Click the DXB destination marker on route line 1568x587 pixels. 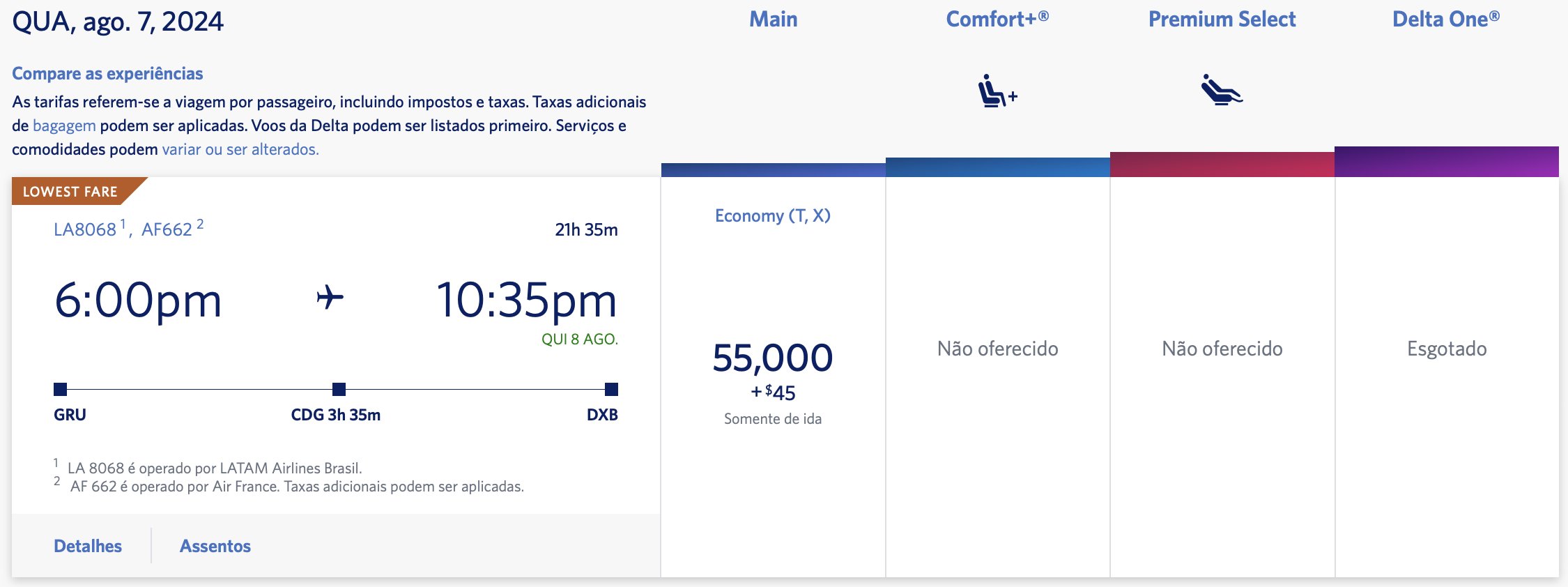(x=611, y=389)
